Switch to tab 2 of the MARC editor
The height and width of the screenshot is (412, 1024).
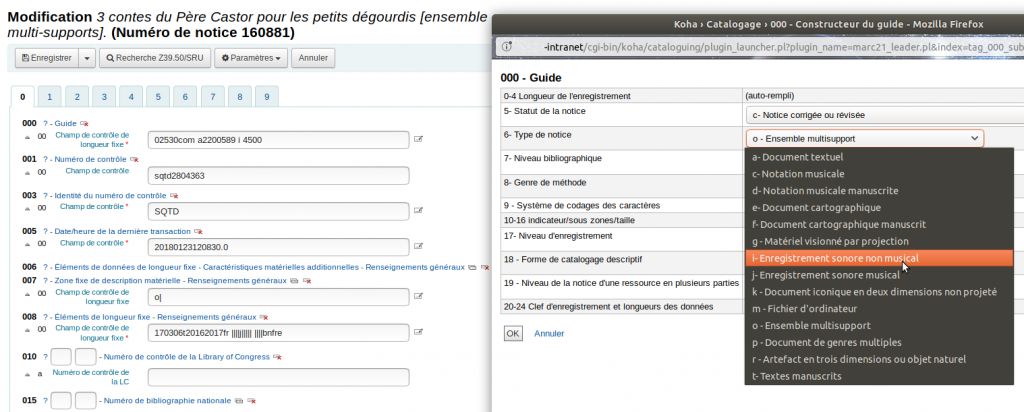pos(77,97)
